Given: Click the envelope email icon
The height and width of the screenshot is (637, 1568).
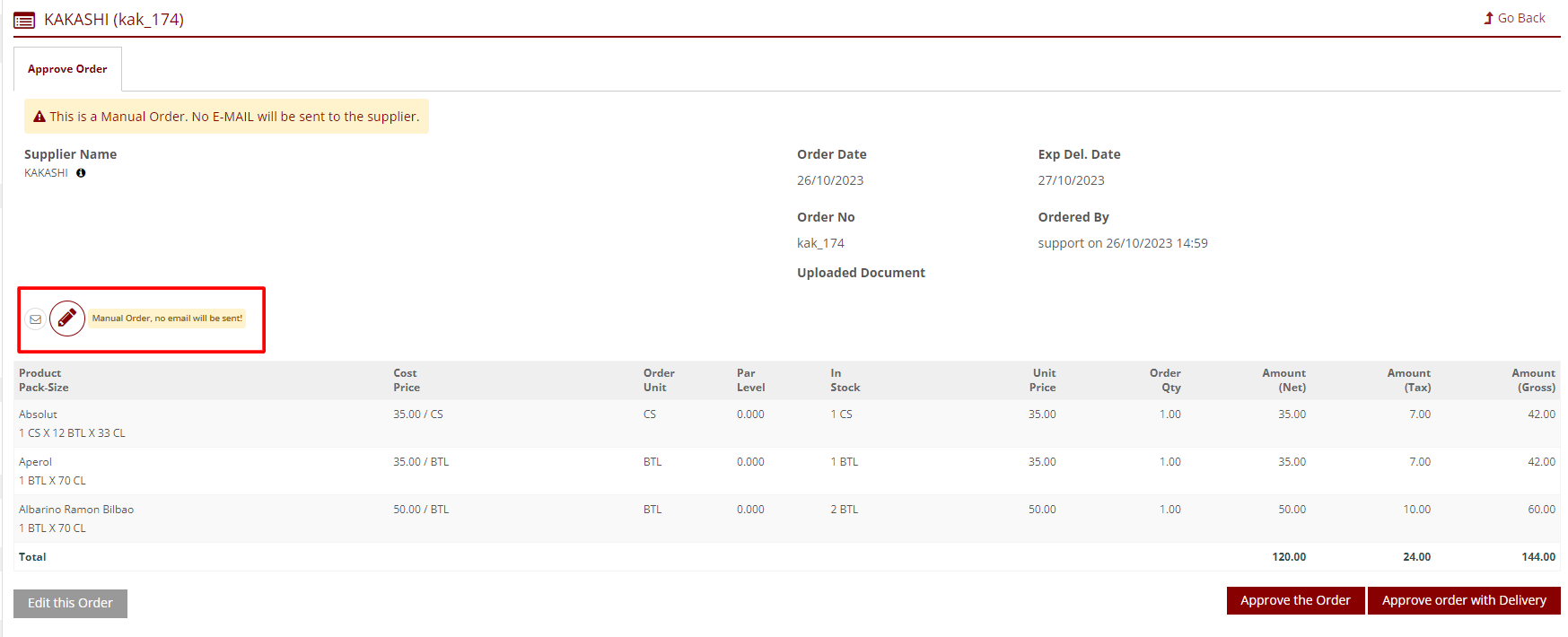Looking at the screenshot, I should [x=36, y=318].
